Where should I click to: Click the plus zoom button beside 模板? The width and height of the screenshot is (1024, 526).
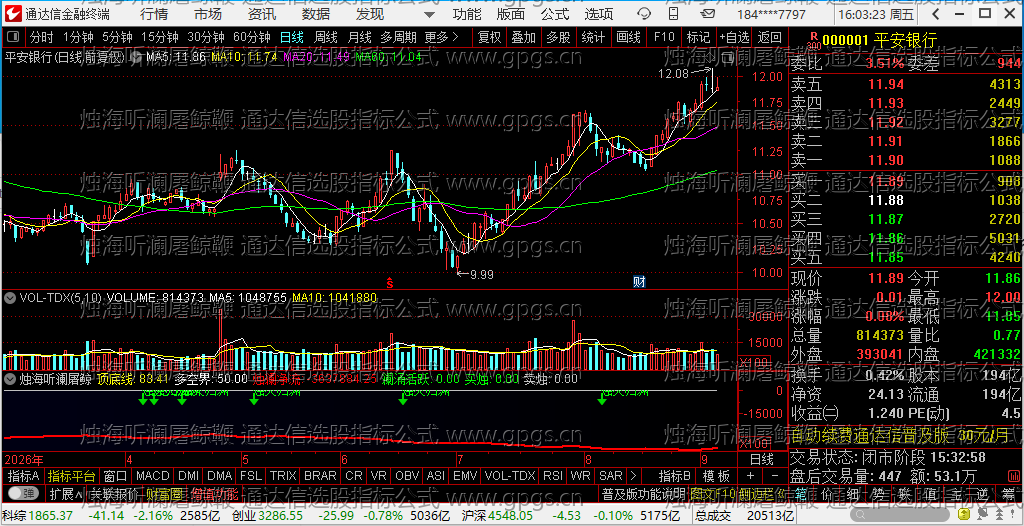(751, 476)
